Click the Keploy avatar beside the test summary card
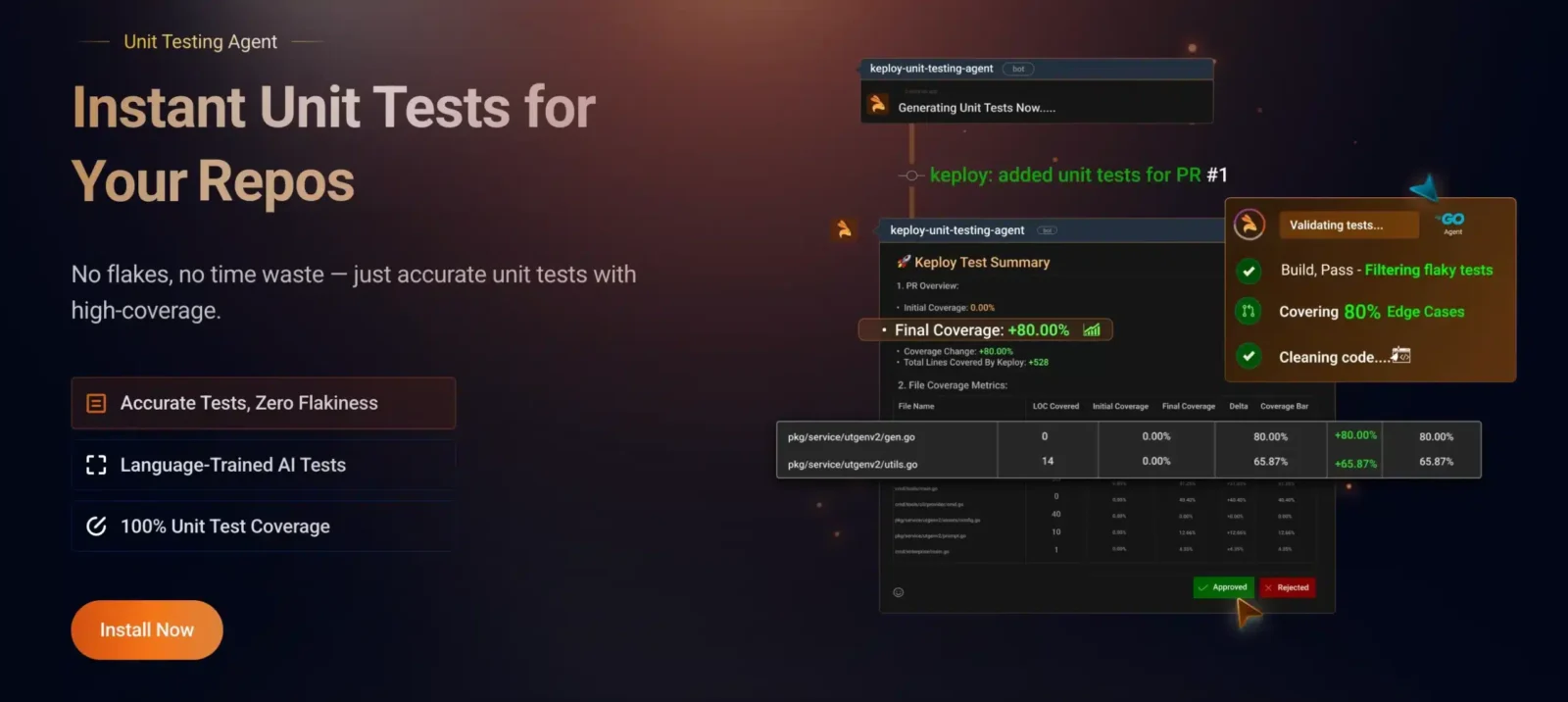Screen dimensions: 1568x702 [x=844, y=229]
